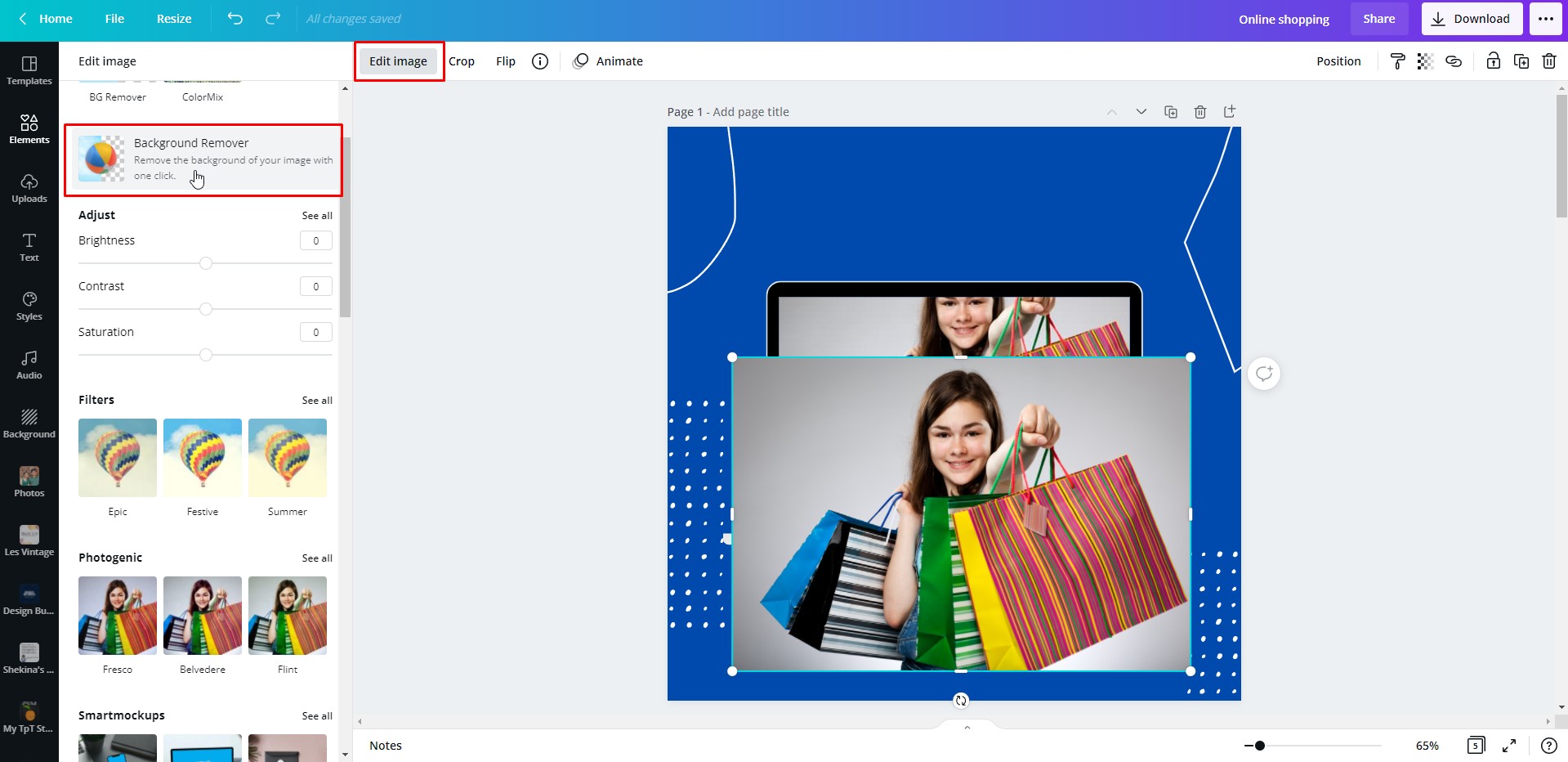Screen dimensions: 1568x762
Task: Expand Filters with See all
Action: pos(317,401)
